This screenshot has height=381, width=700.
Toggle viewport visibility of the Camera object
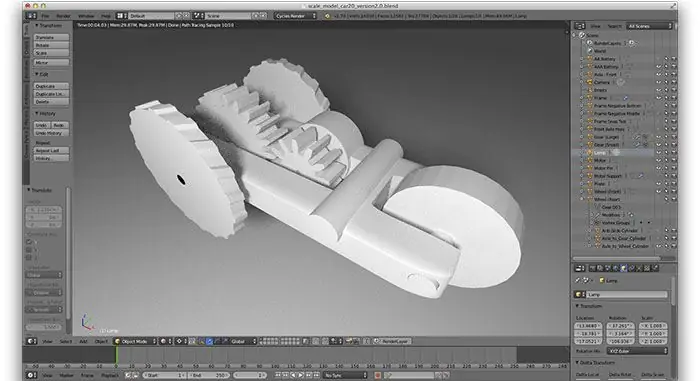pyautogui.click(x=658, y=82)
